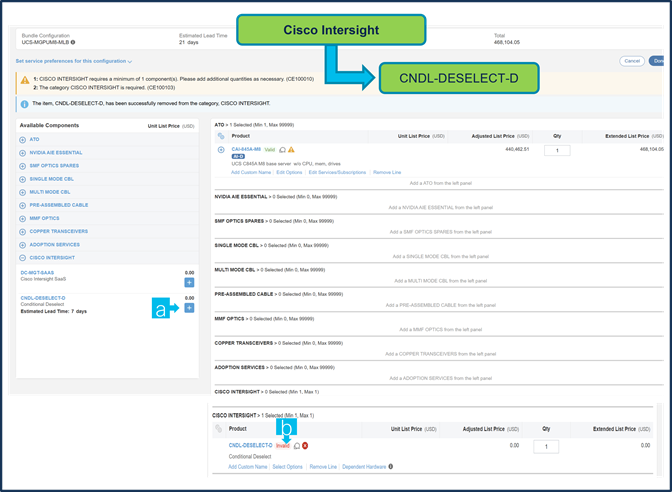The width and height of the screenshot is (672, 492).
Task: Click Edit Services/Subscriptions link
Action: click(337, 172)
